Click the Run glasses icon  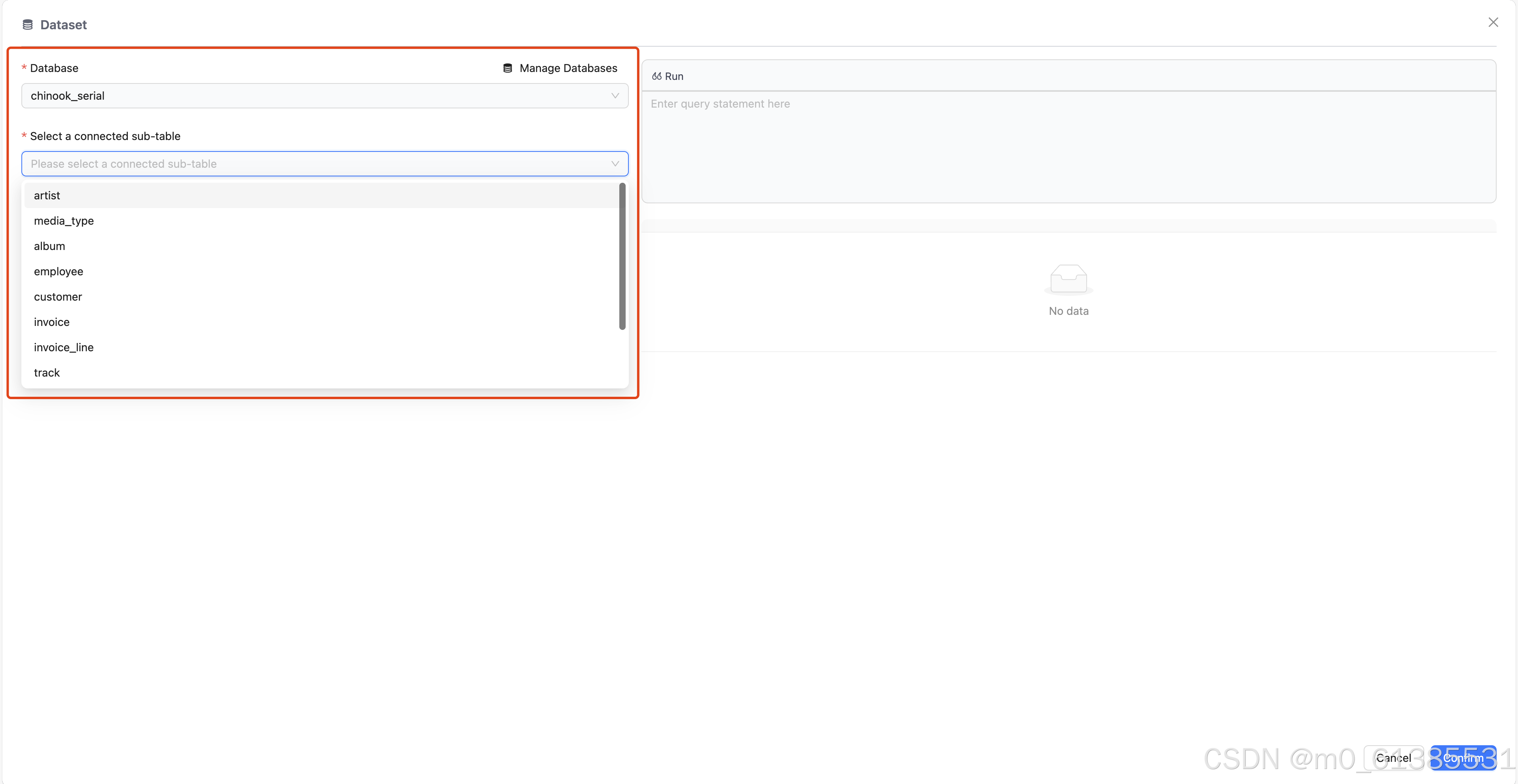pyautogui.click(x=657, y=77)
